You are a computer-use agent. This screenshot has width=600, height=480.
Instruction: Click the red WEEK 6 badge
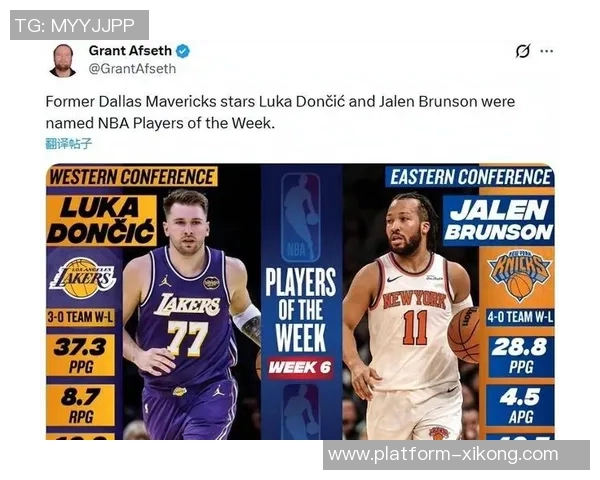(300, 367)
